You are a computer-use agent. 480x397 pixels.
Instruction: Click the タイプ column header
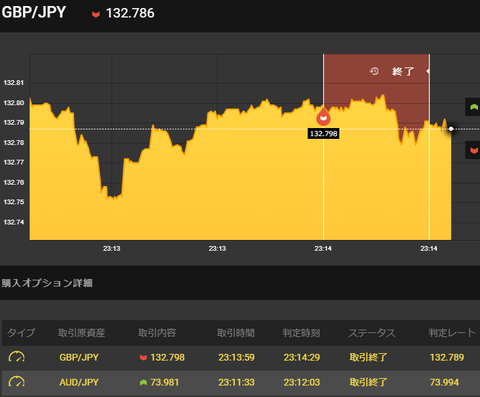[21, 333]
